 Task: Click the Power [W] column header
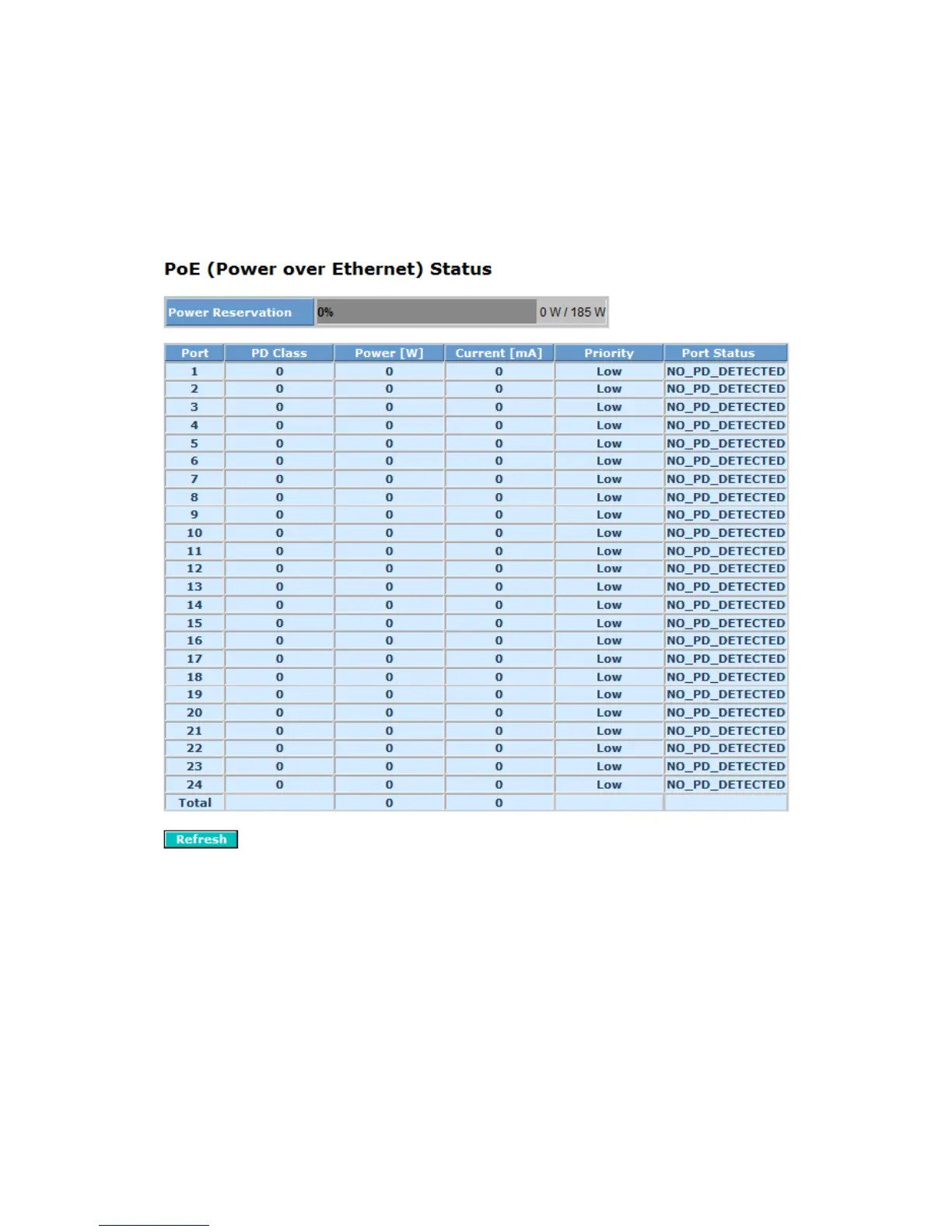pos(389,353)
